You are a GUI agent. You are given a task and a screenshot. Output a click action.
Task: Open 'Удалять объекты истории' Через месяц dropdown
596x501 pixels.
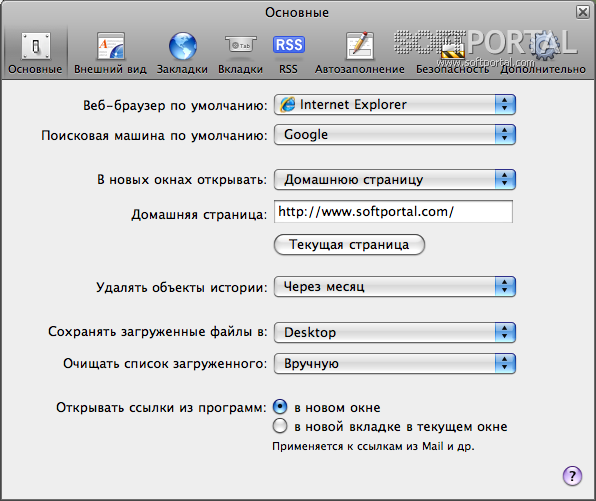coord(395,287)
